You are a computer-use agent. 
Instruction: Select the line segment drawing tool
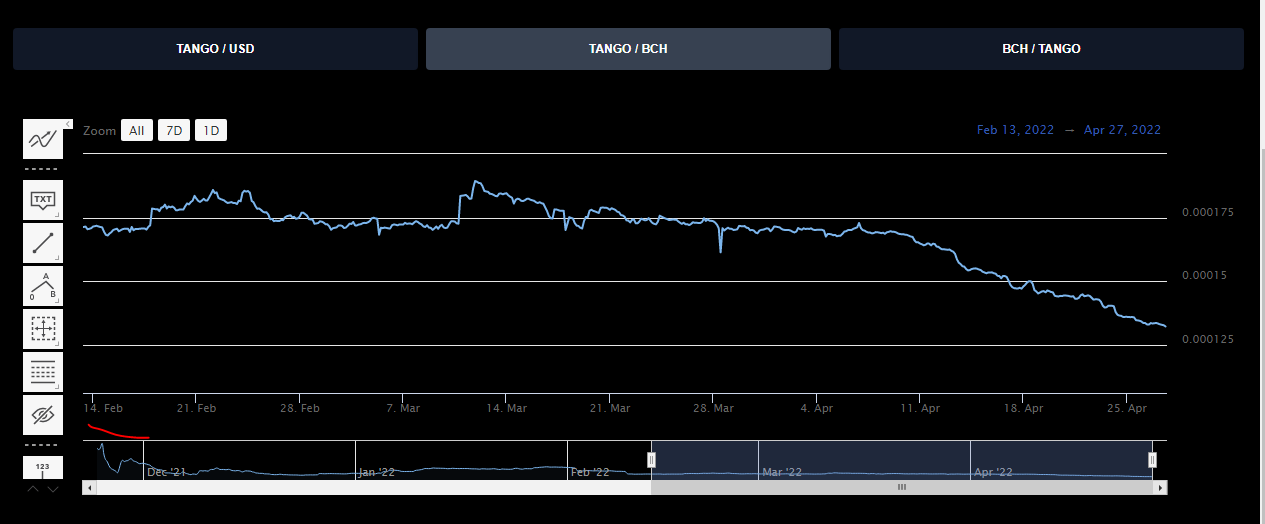43,243
